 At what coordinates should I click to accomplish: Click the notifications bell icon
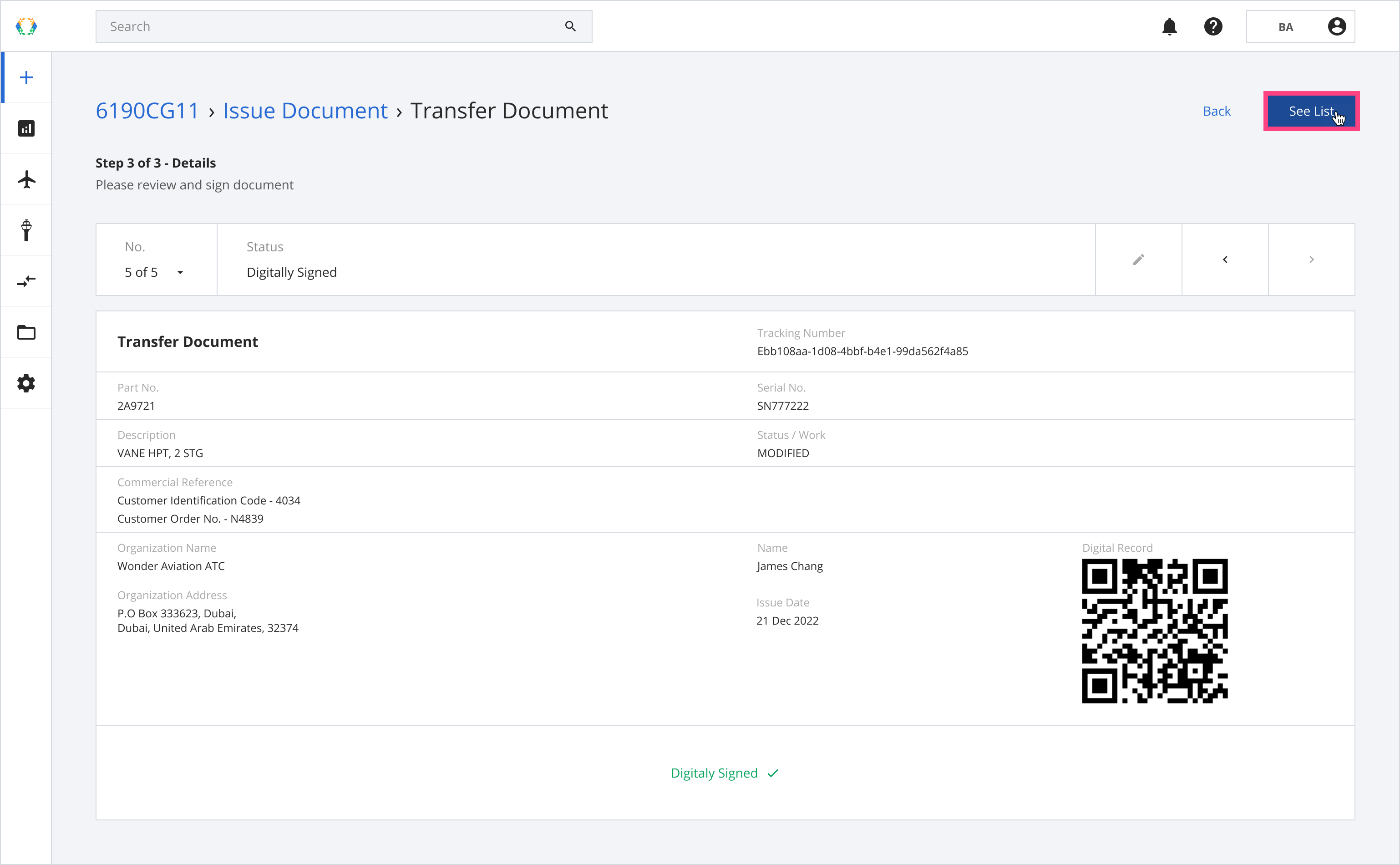(1171, 26)
